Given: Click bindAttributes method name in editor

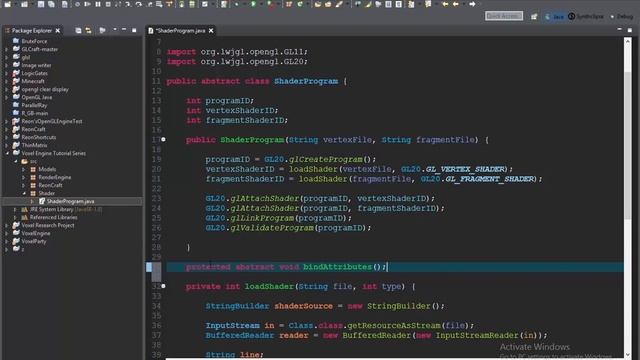Looking at the screenshot, I should point(337,267).
